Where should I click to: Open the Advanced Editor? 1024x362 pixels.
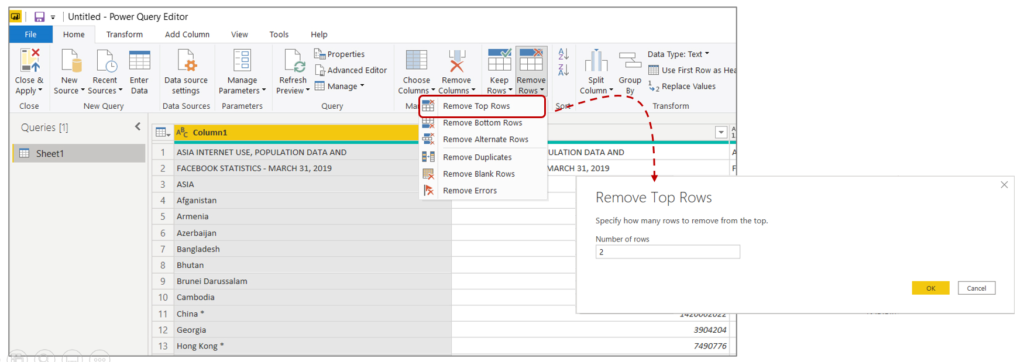[351, 70]
